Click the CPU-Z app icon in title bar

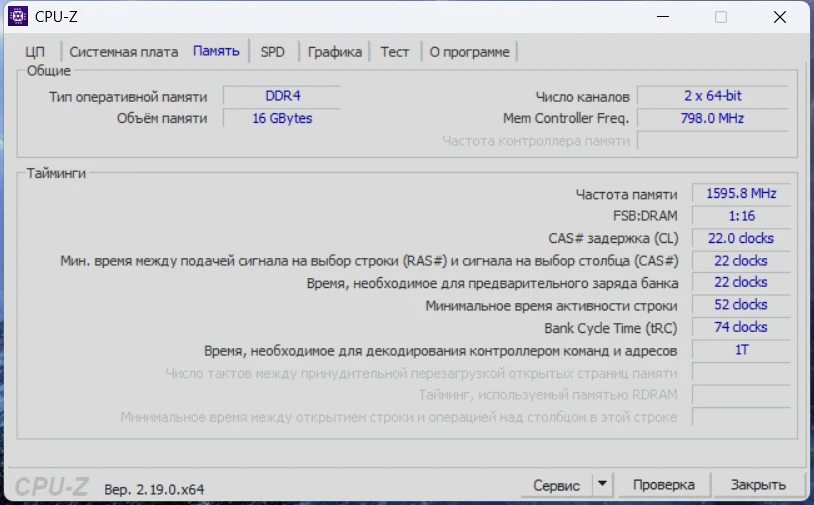pyautogui.click(x=18, y=16)
